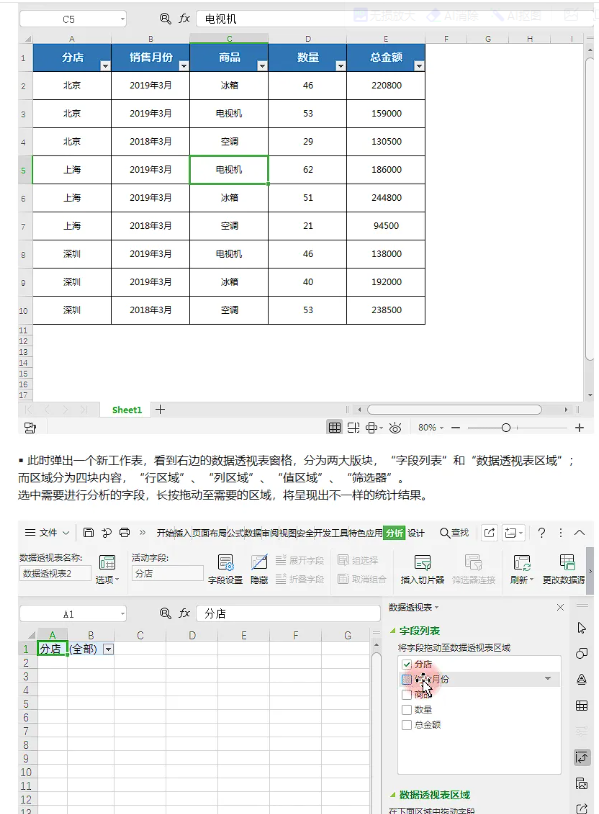Click the 活动字段 input field
This screenshot has height=814, width=599.
pyautogui.click(x=167, y=573)
